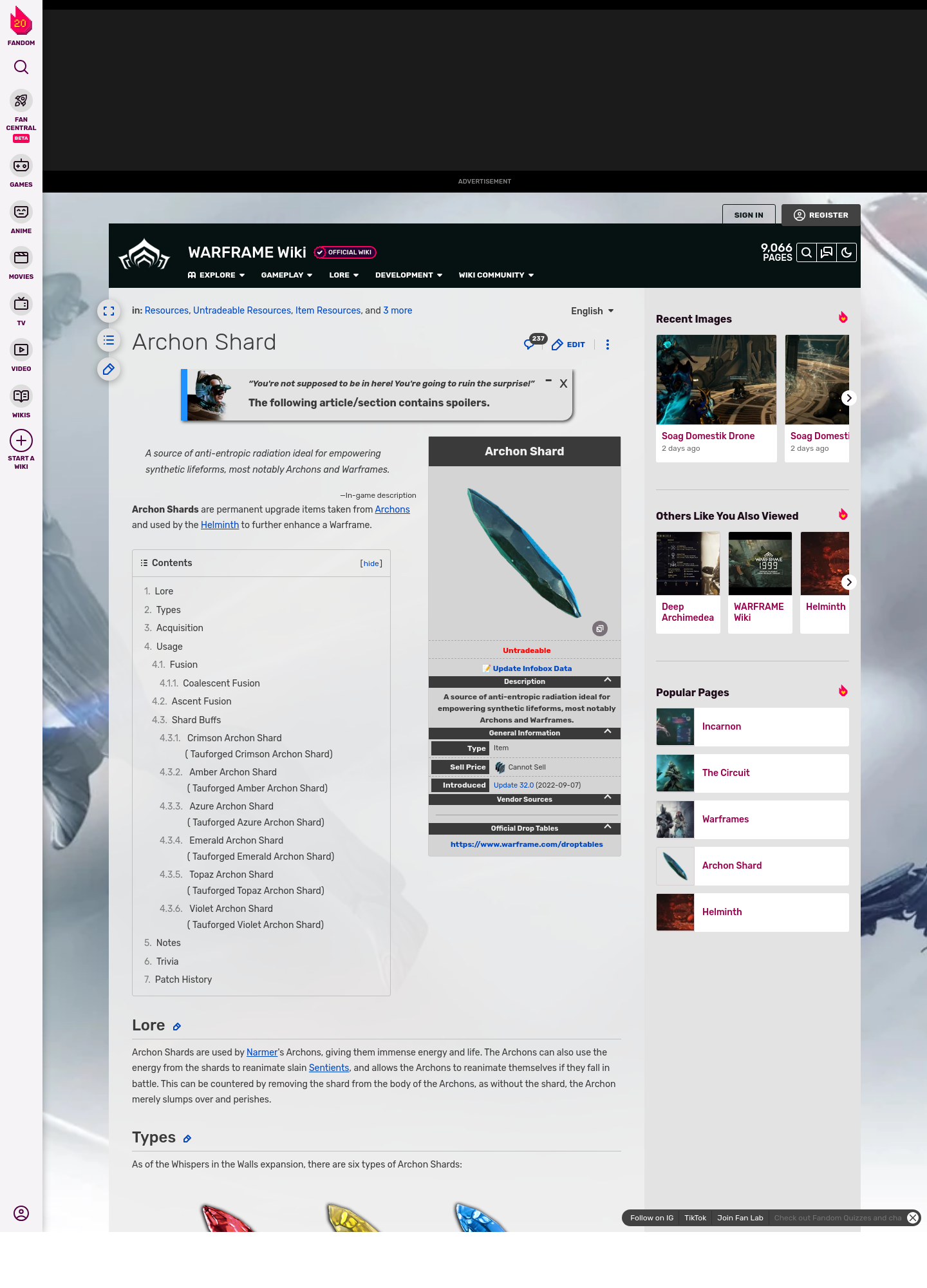Close the spoiler warning with X
The width and height of the screenshot is (927, 1288).
563,384
